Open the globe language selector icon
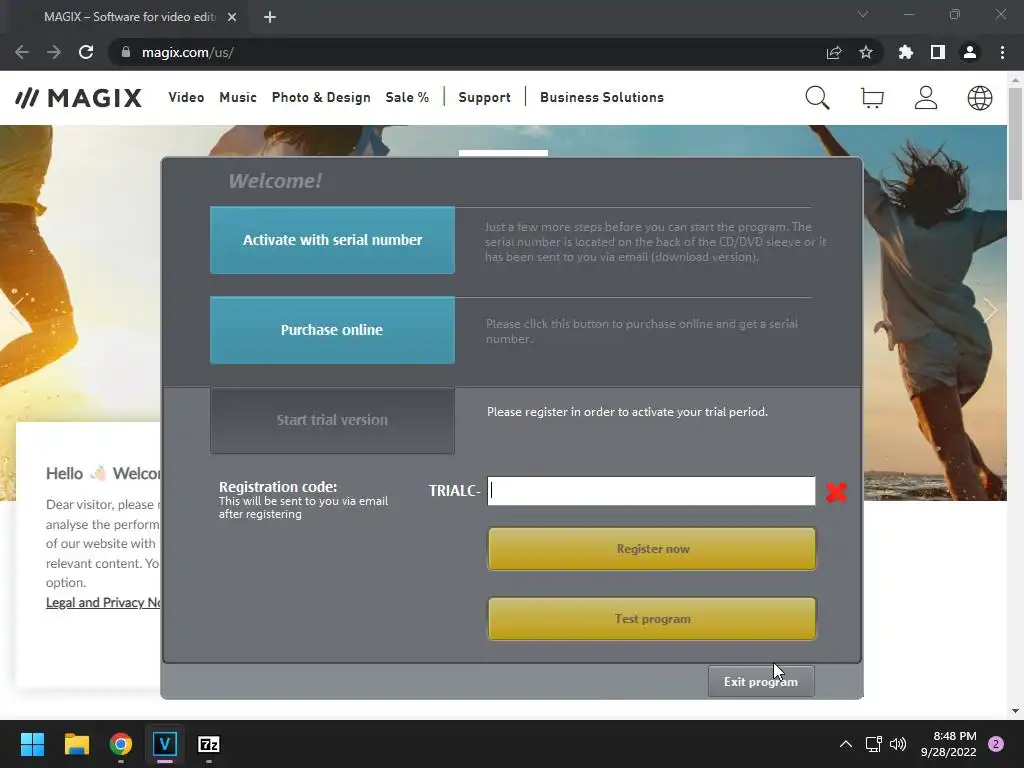This screenshot has width=1024, height=768. point(980,98)
